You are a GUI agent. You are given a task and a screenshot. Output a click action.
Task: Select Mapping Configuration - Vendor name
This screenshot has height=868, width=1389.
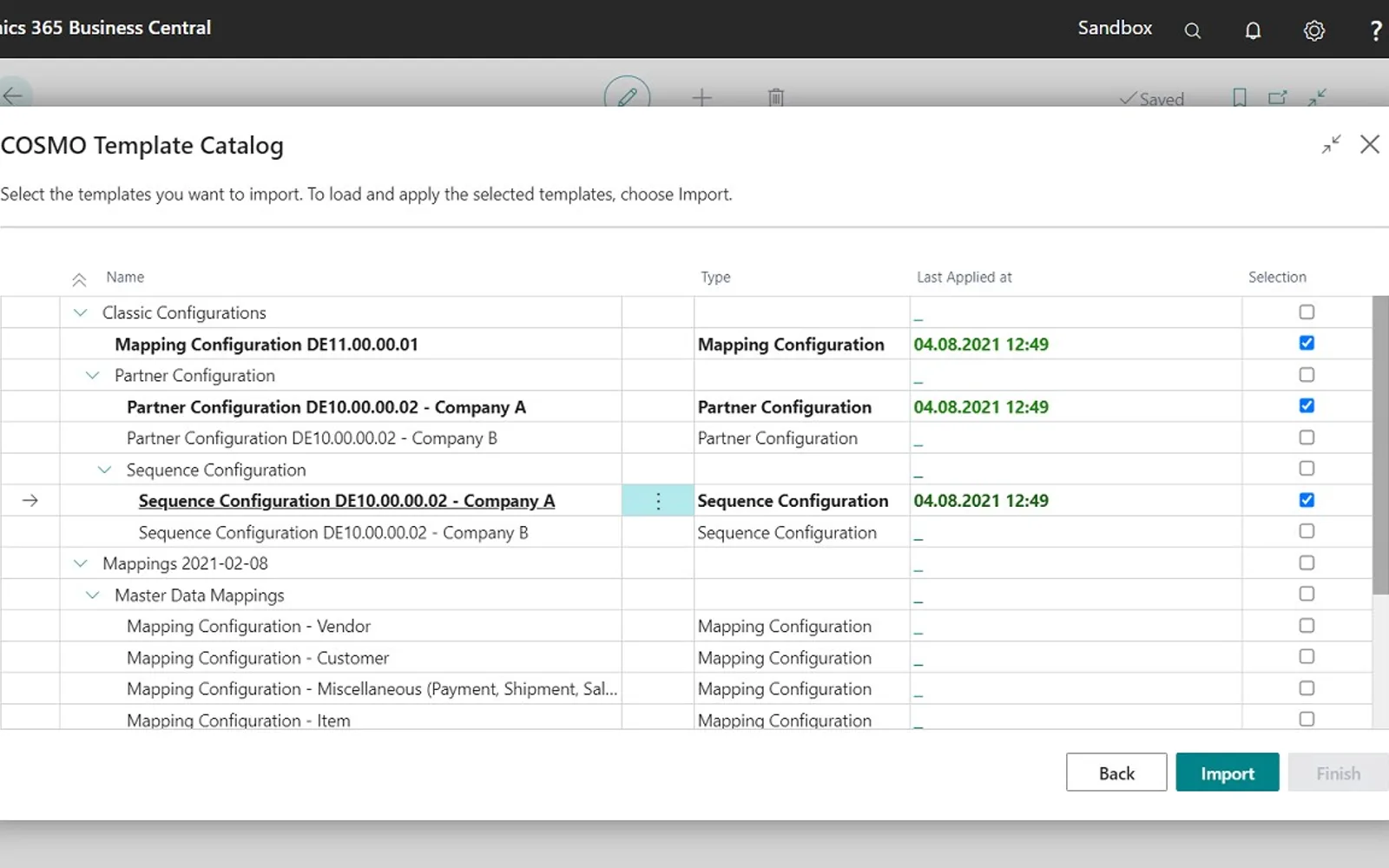[x=248, y=626]
